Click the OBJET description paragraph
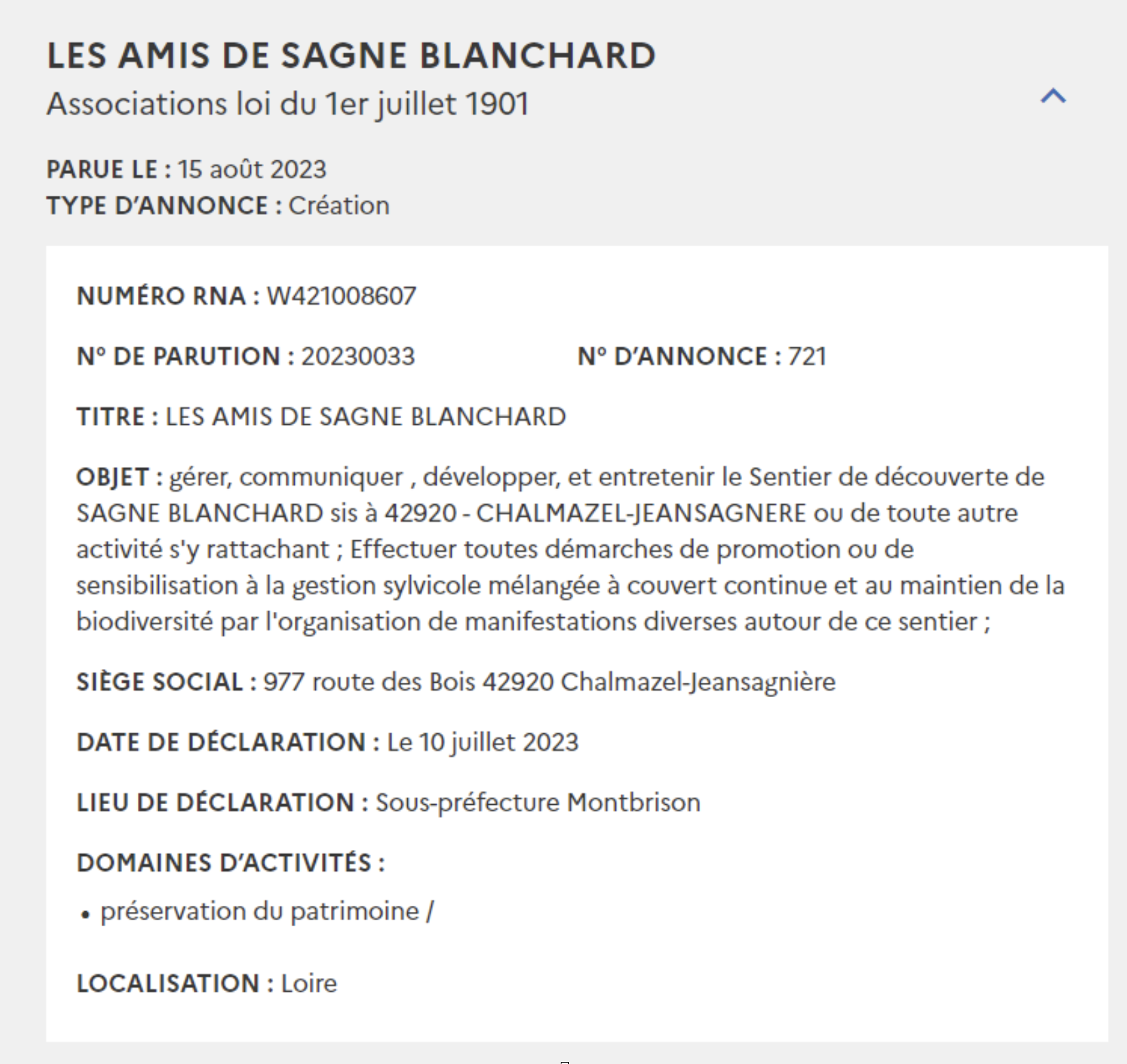The height and width of the screenshot is (1064, 1127). 570,549
